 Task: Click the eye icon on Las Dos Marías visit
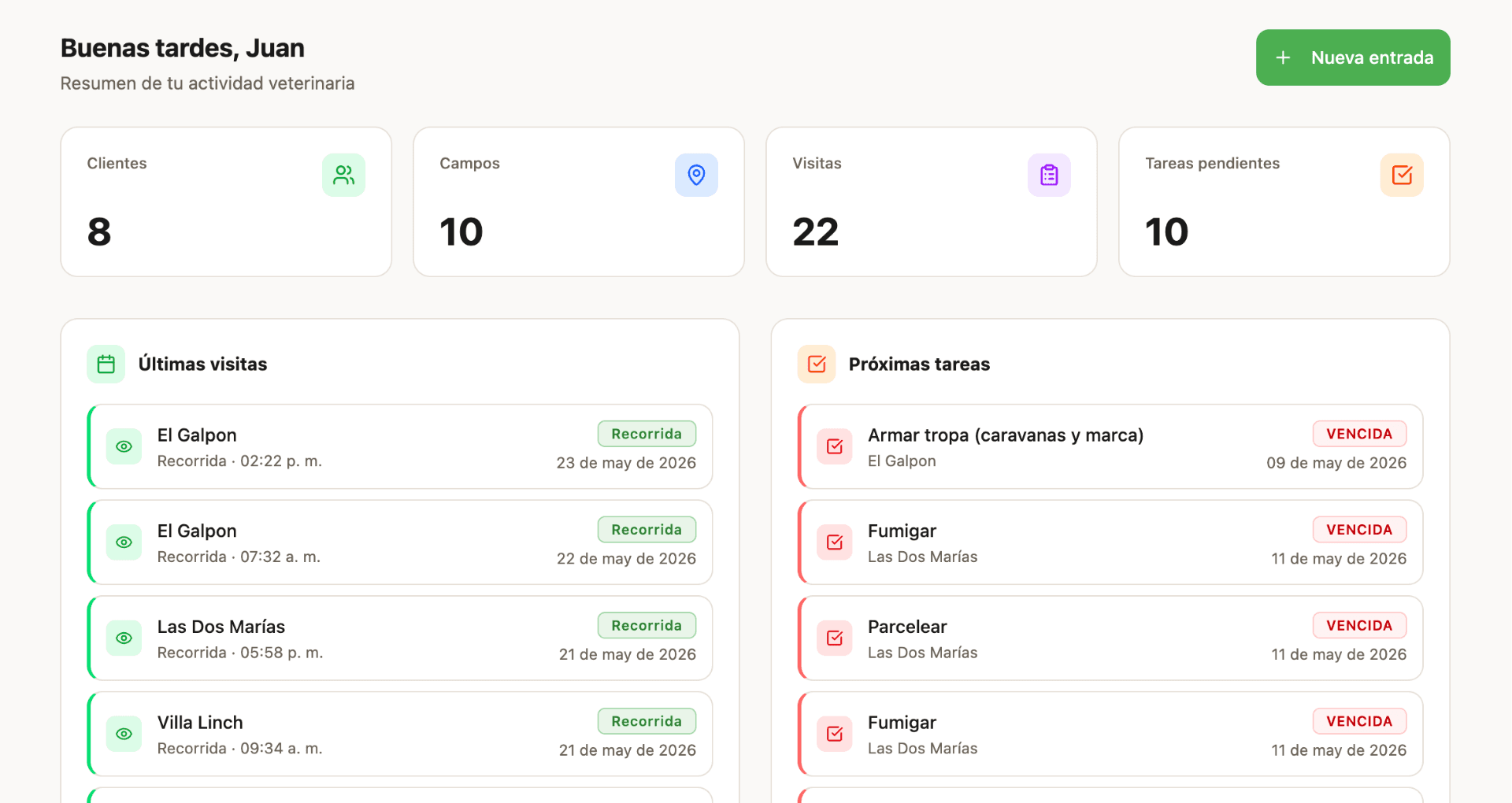pyautogui.click(x=124, y=638)
